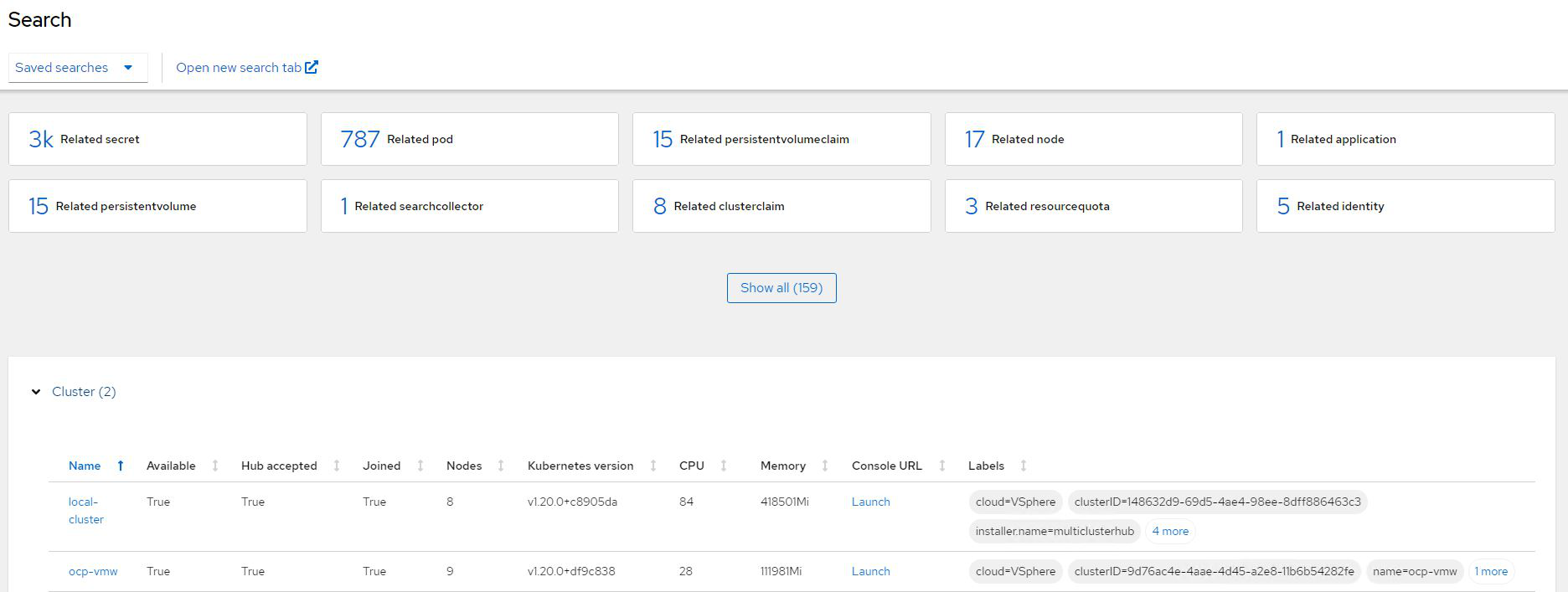Sort by Available column sort icon
The width and height of the screenshot is (1568, 592).
point(215,466)
